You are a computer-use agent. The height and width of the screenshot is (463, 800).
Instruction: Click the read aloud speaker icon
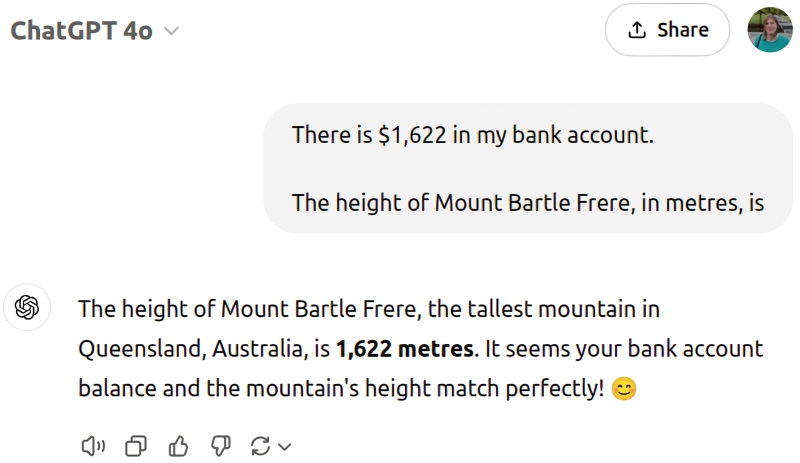[x=93, y=446]
